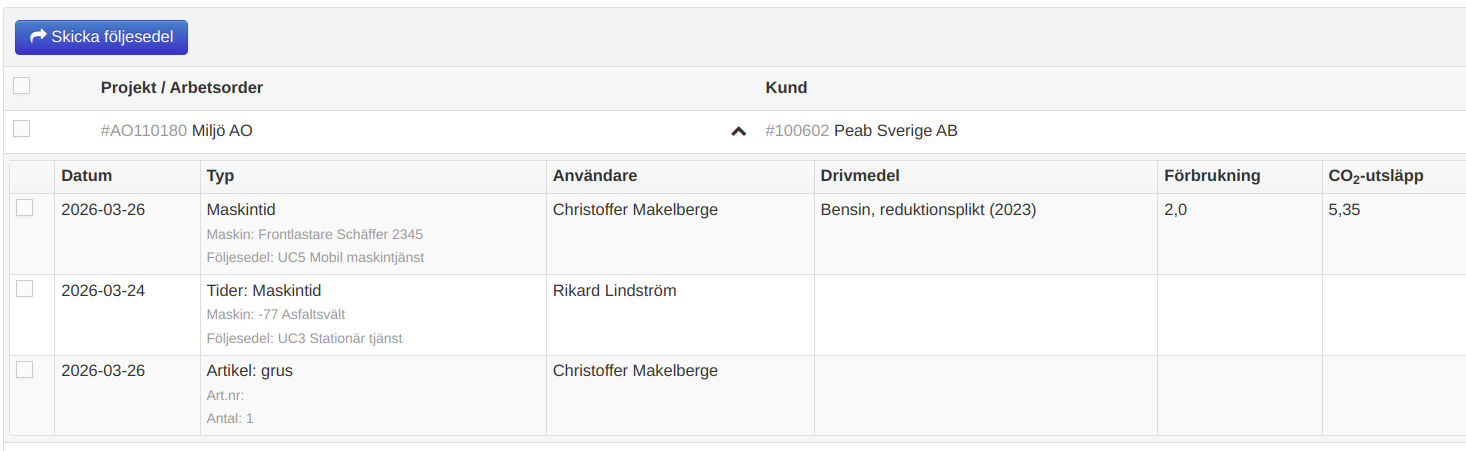Click the Bensin, reduktionsplikt (2023) cell
This screenshot has height=451, width=1466.
pos(928,210)
